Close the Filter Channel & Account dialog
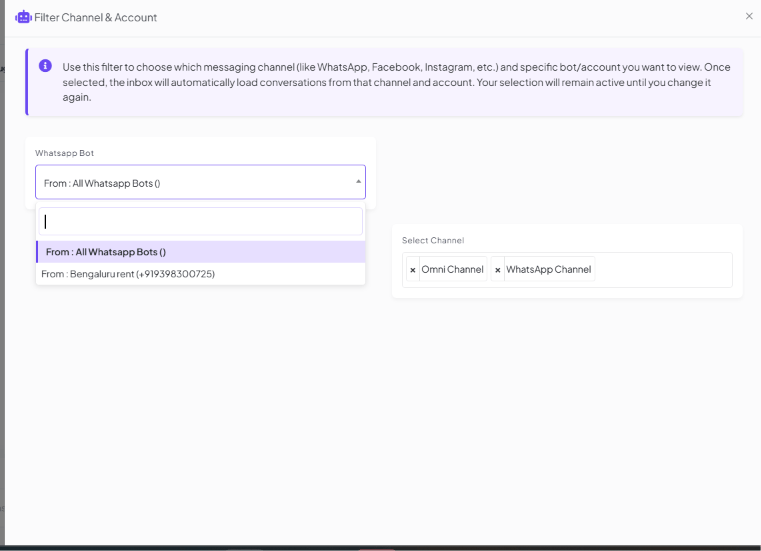 tap(749, 16)
